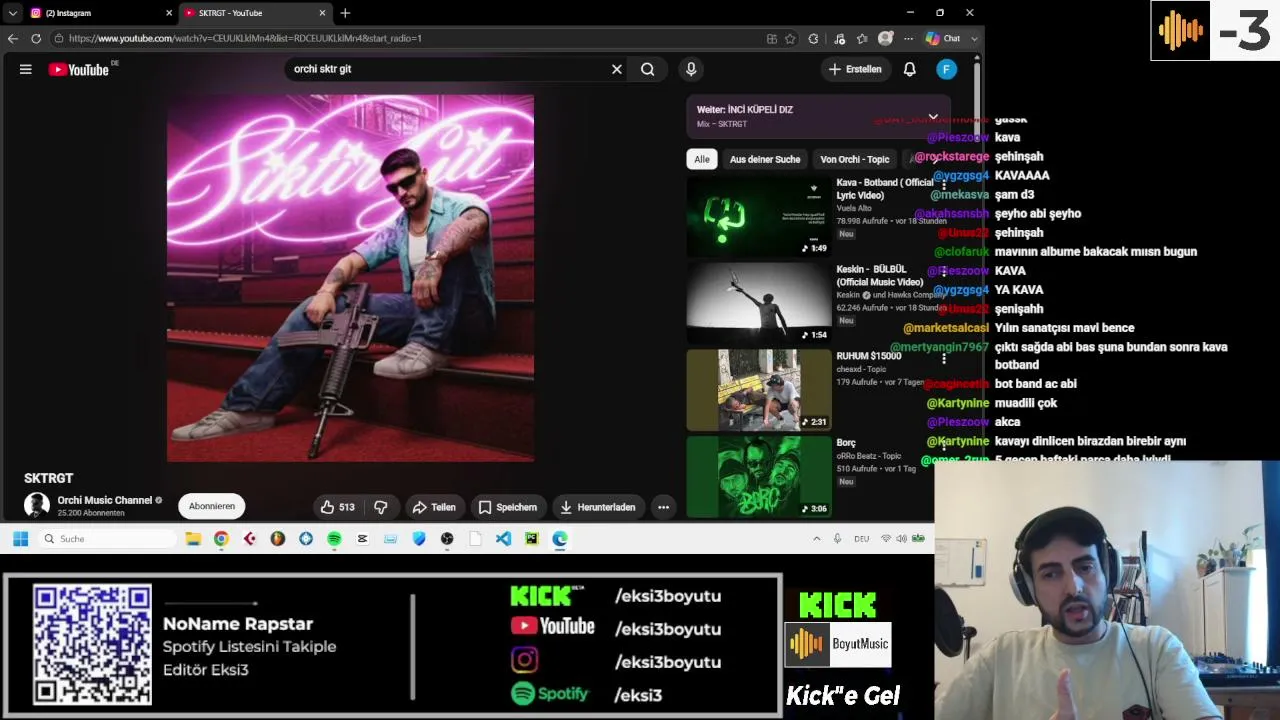Close the Instagram tab
This screenshot has height=720, width=1280.
tap(168, 13)
